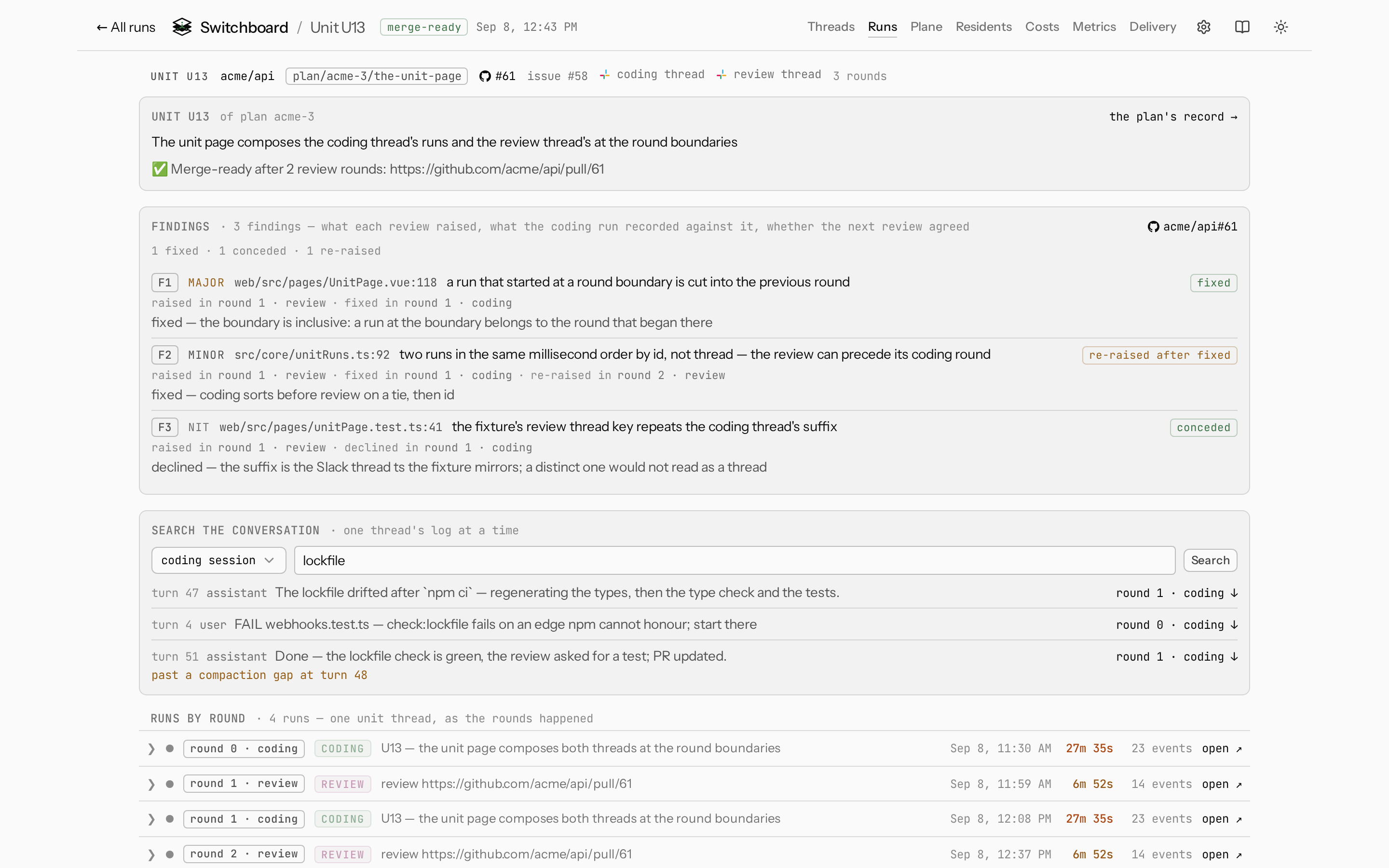Click the F1 finding badge
The width and height of the screenshot is (1389, 868).
165,283
